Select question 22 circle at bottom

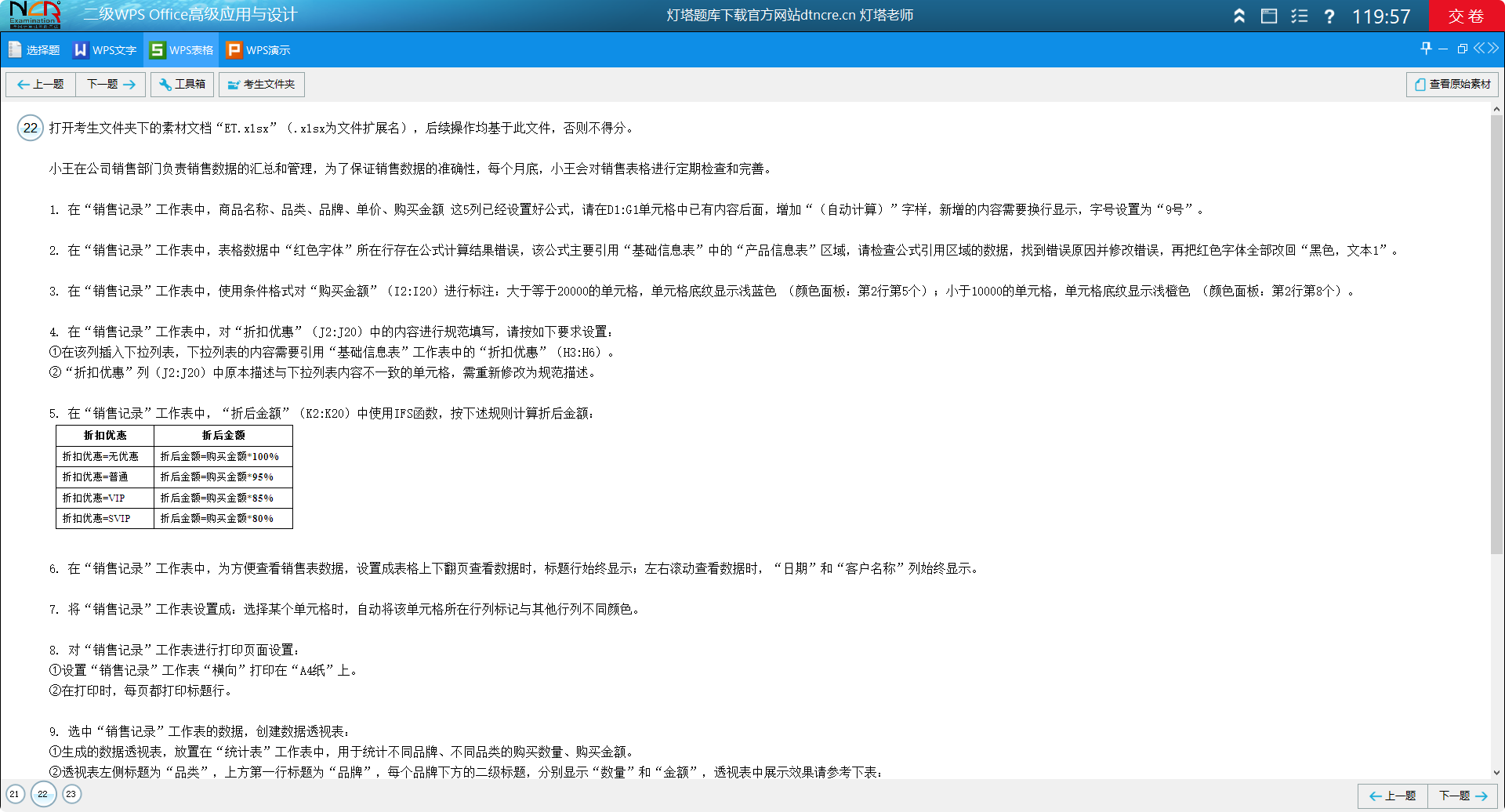[43, 794]
